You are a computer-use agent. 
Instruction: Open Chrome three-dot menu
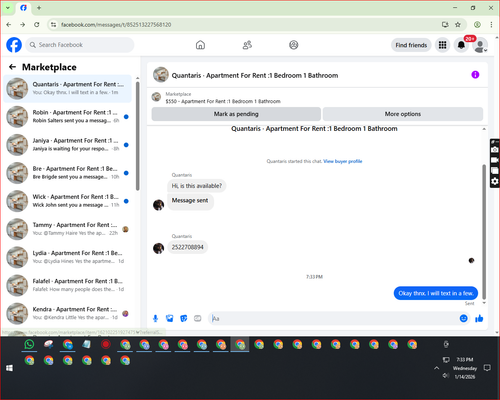[x=491, y=25]
